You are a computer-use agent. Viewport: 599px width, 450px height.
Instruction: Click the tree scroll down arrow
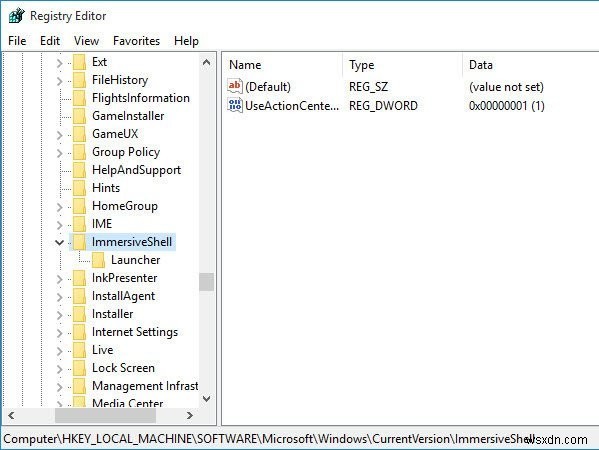pyautogui.click(x=206, y=399)
